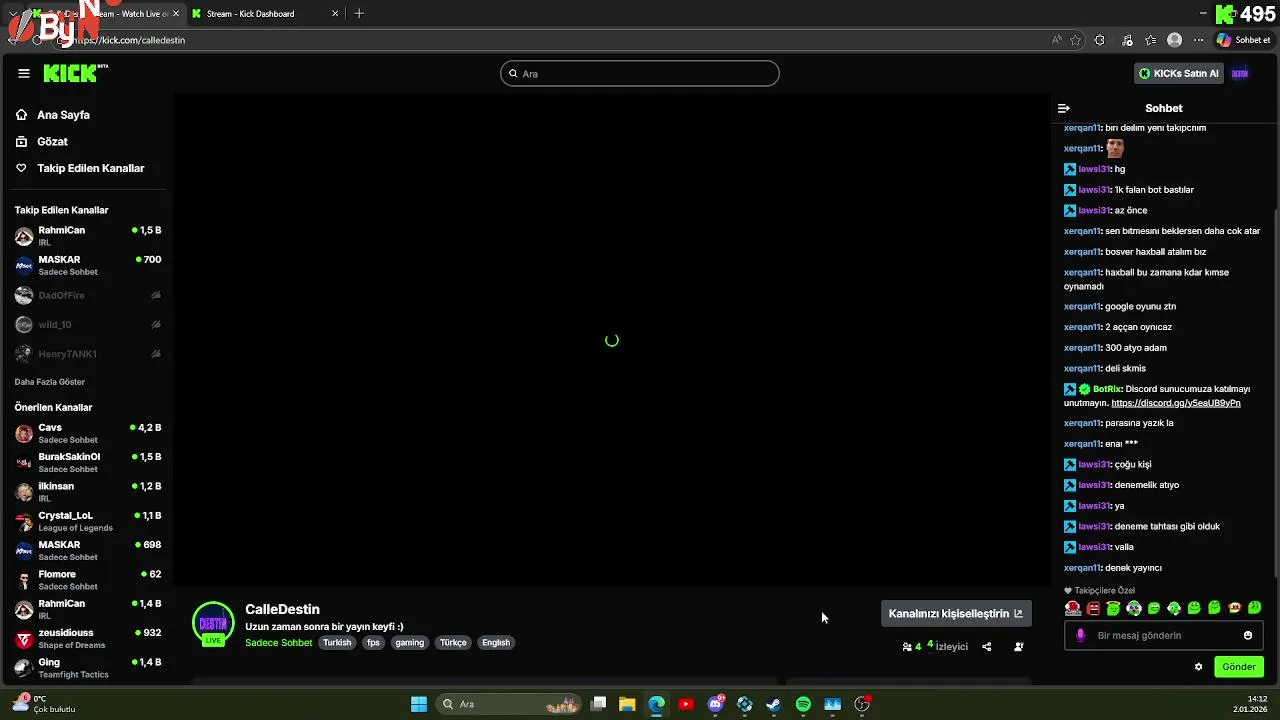
Task: Click the Bir mesaj gönderin field
Action: click(1163, 635)
